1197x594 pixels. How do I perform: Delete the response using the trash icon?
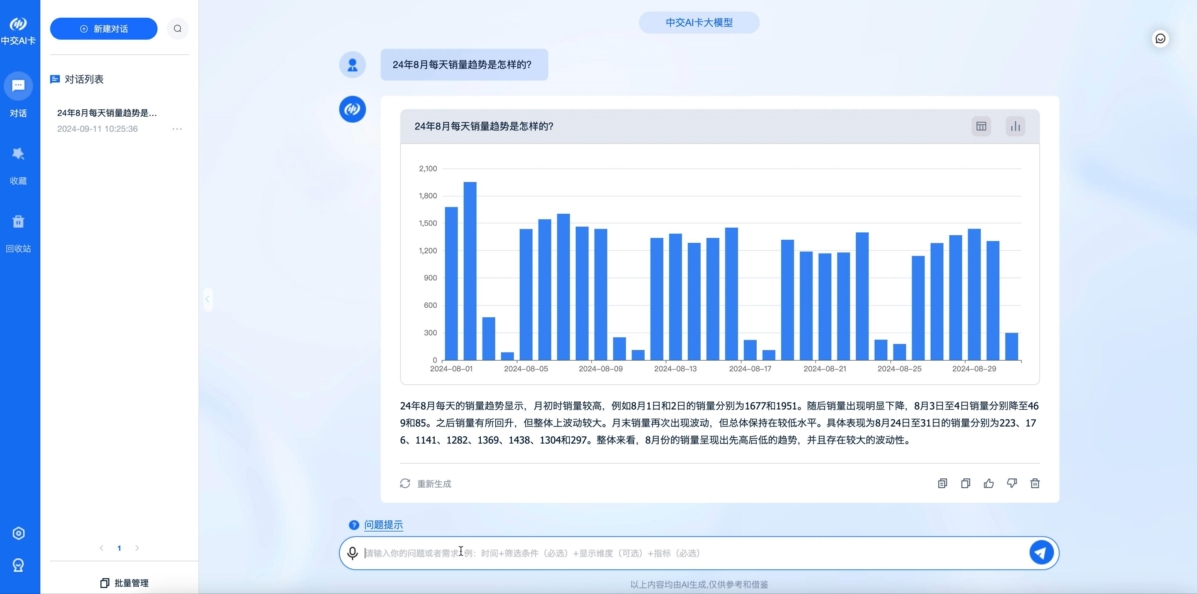pos(1035,483)
